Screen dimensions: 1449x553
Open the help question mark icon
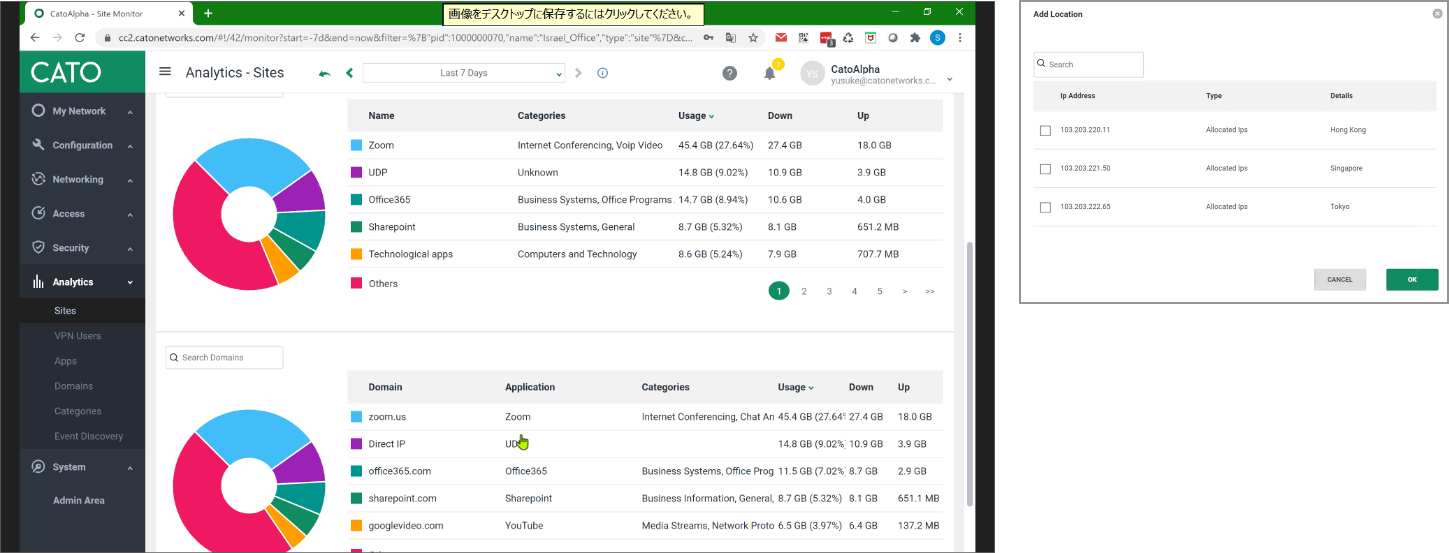730,73
